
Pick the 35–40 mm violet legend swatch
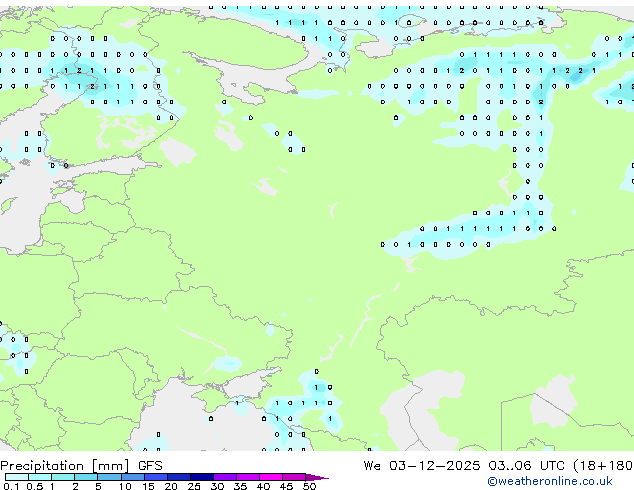pos(248,477)
